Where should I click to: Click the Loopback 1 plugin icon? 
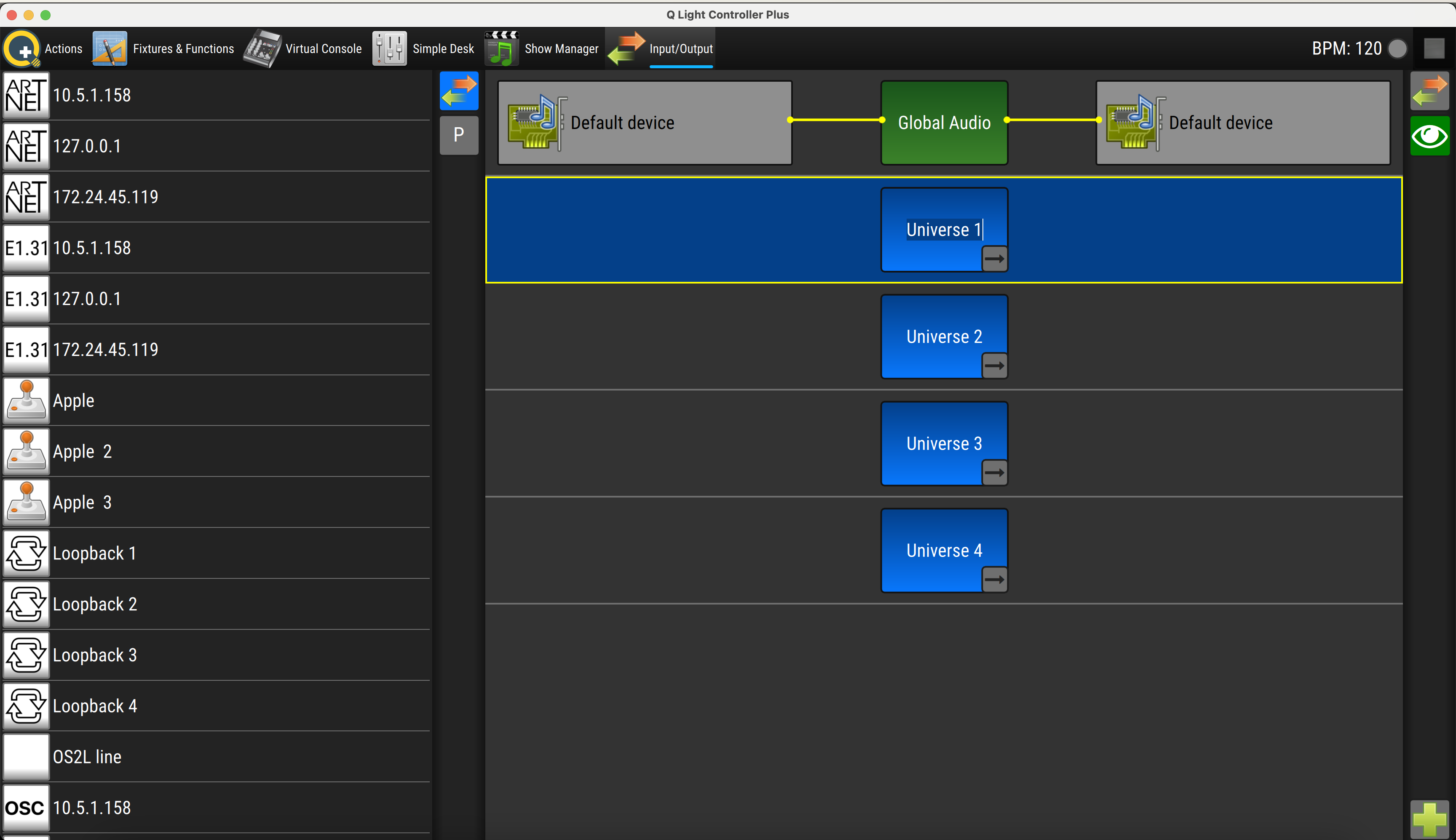[x=26, y=553]
